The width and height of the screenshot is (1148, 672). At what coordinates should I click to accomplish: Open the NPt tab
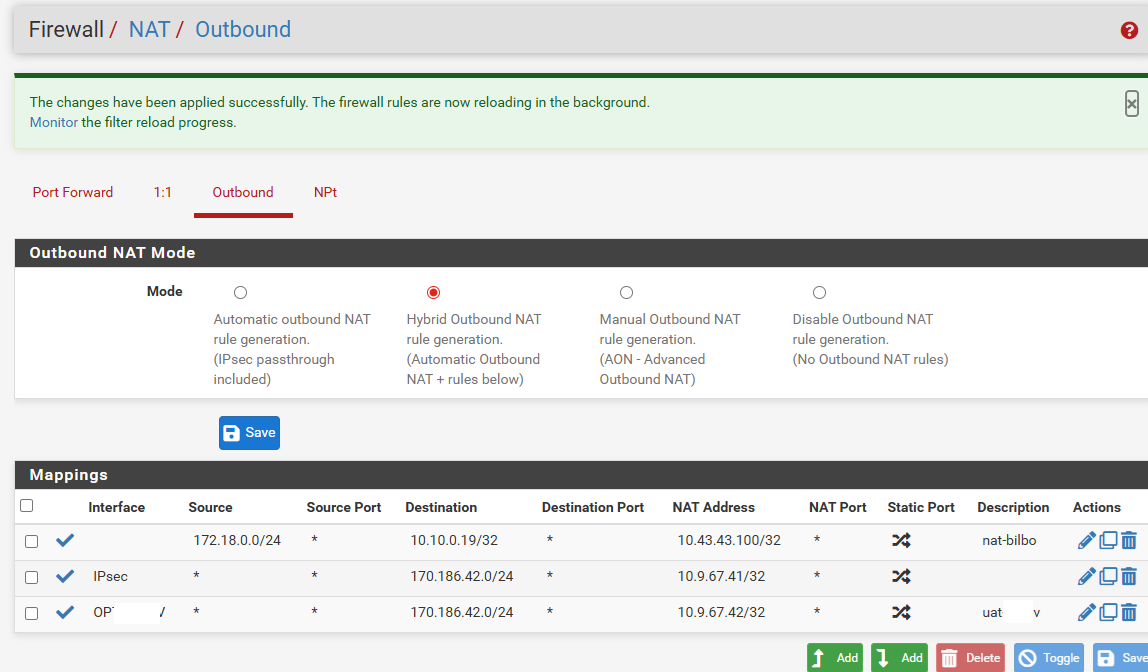coord(325,192)
